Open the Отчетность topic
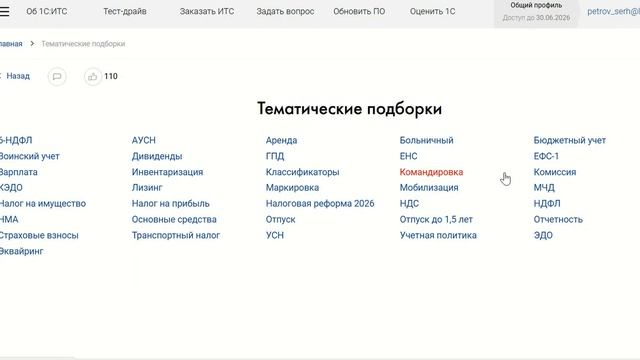 558,219
